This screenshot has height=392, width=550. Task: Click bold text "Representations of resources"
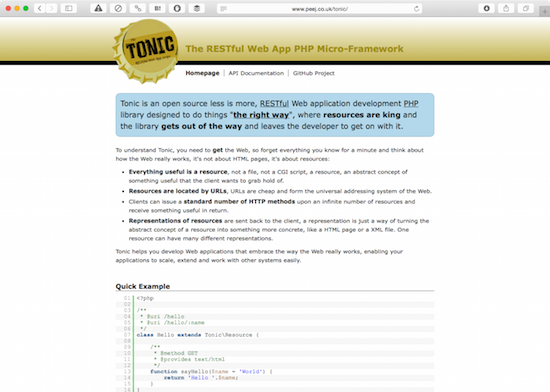click(175, 221)
